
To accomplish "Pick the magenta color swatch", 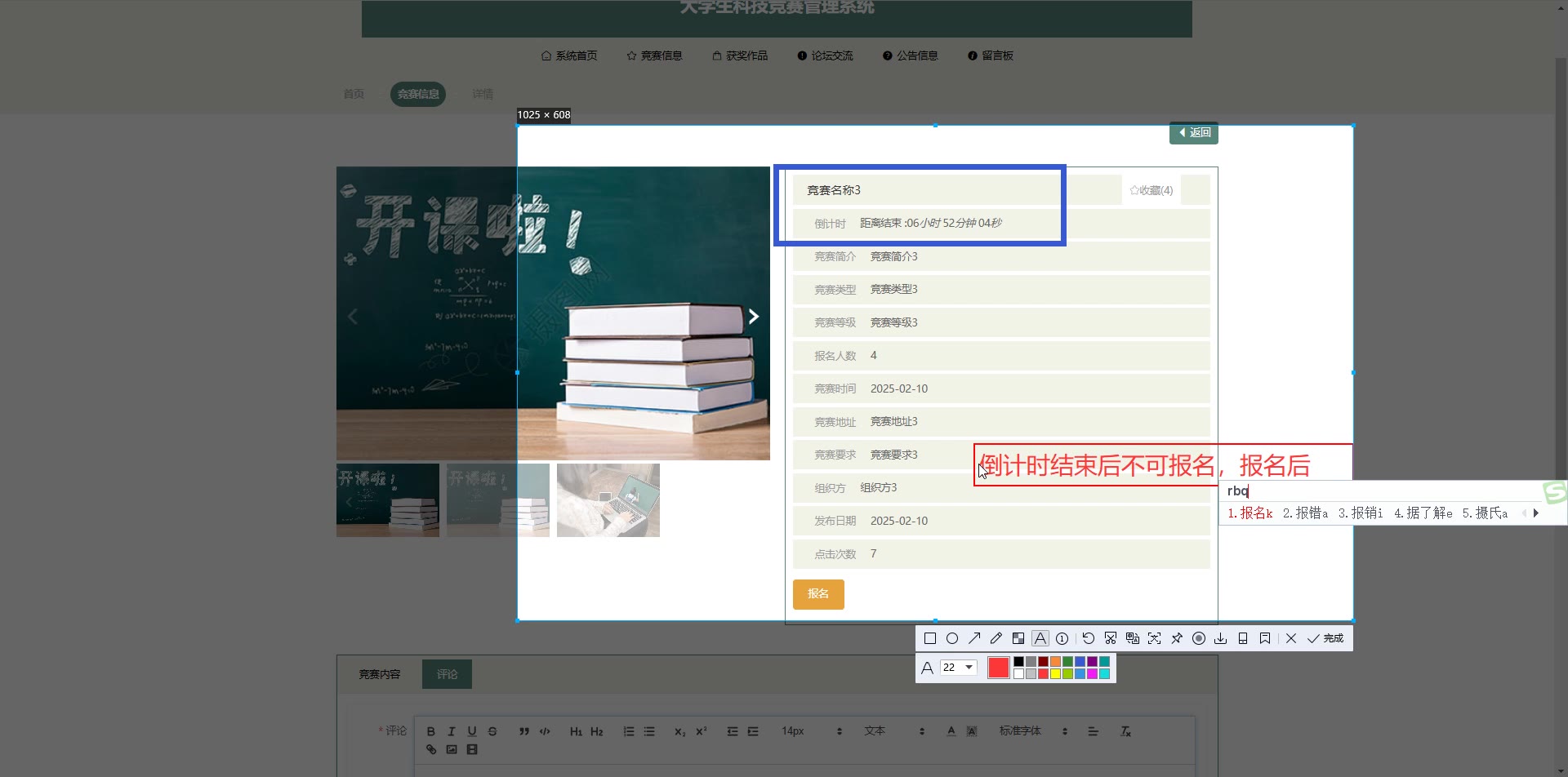I will click(x=1092, y=674).
